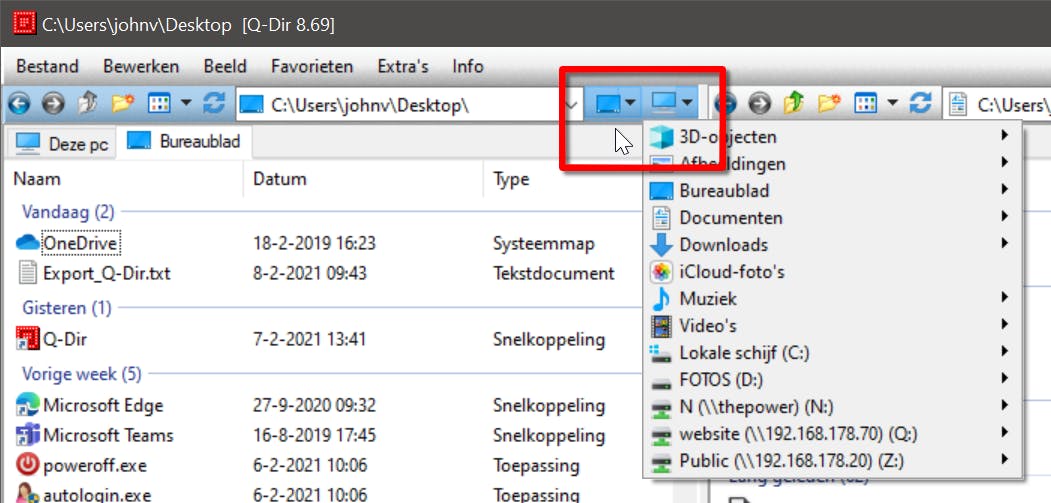
Task: Refresh the right pane listing
Action: coord(920,104)
